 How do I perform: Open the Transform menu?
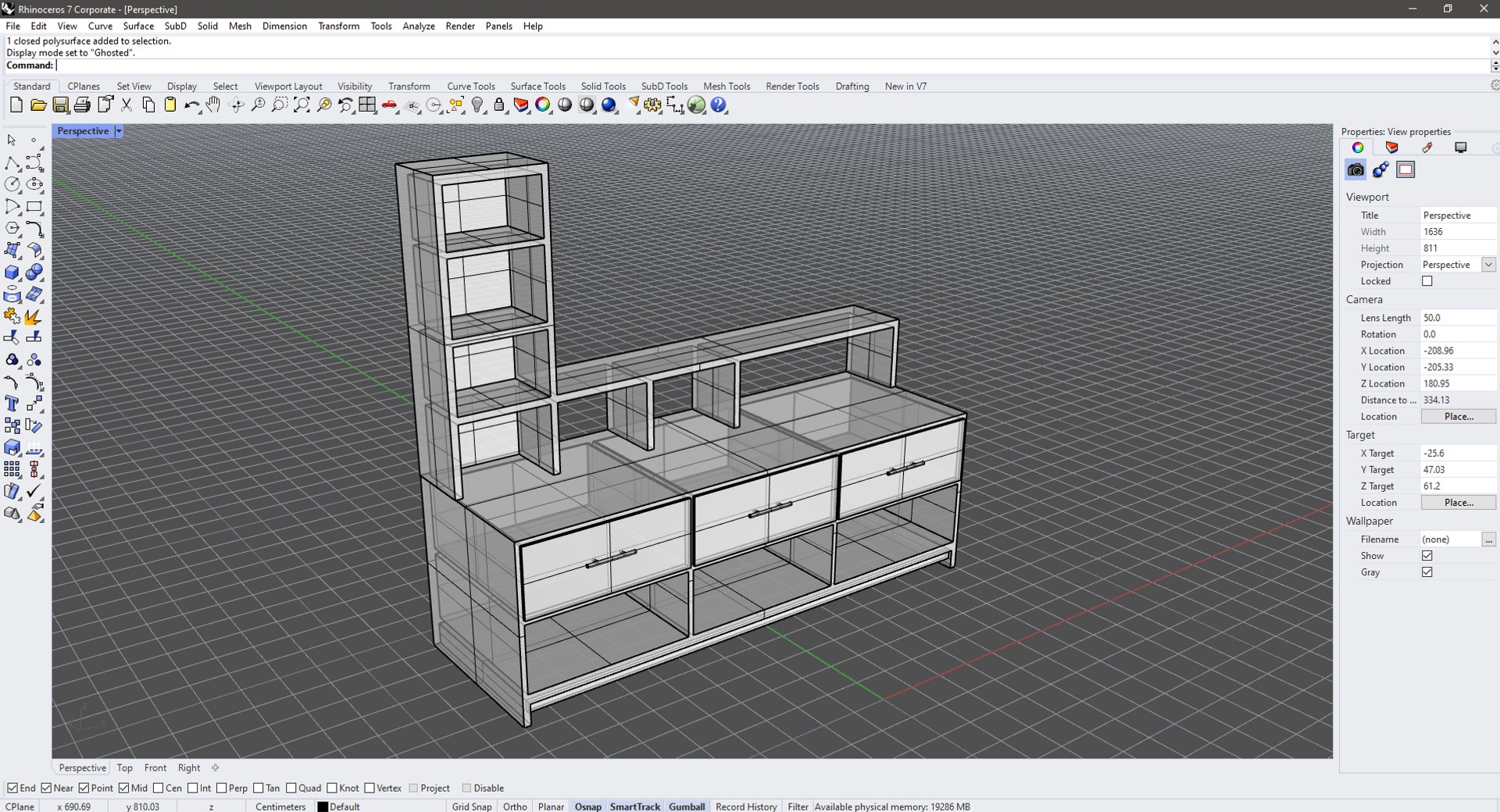[x=338, y=26]
